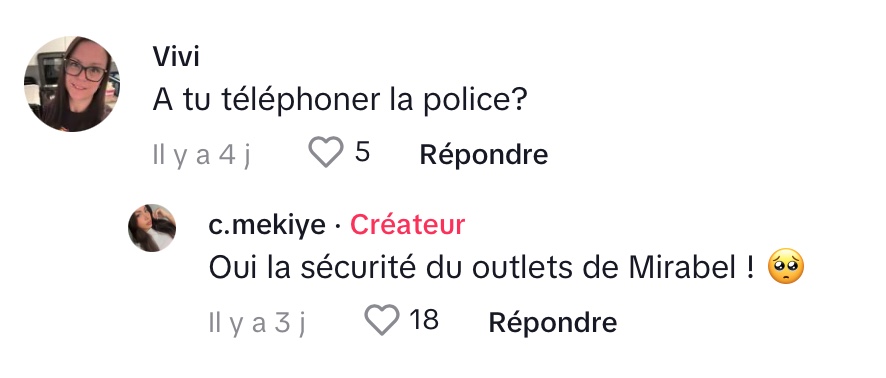
Task: Click the 'Il y a 4 j' timestamp
Action: pyautogui.click(x=201, y=155)
